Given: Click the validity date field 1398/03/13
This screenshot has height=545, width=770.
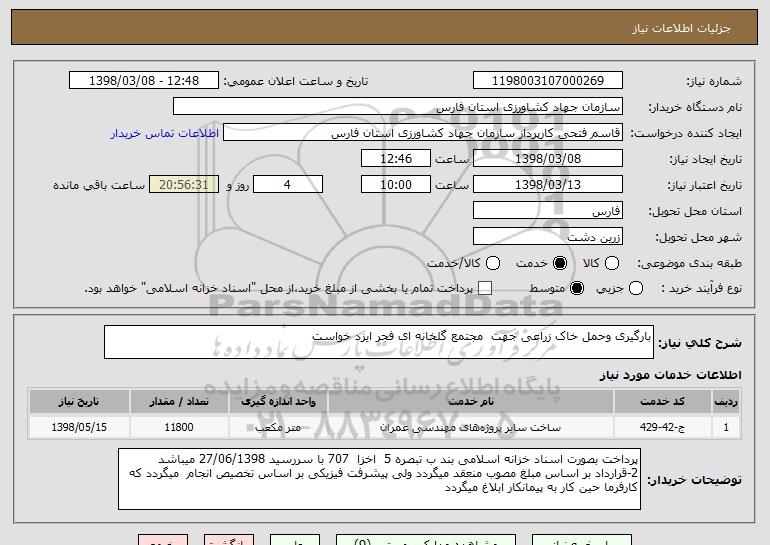Looking at the screenshot, I should [548, 185].
